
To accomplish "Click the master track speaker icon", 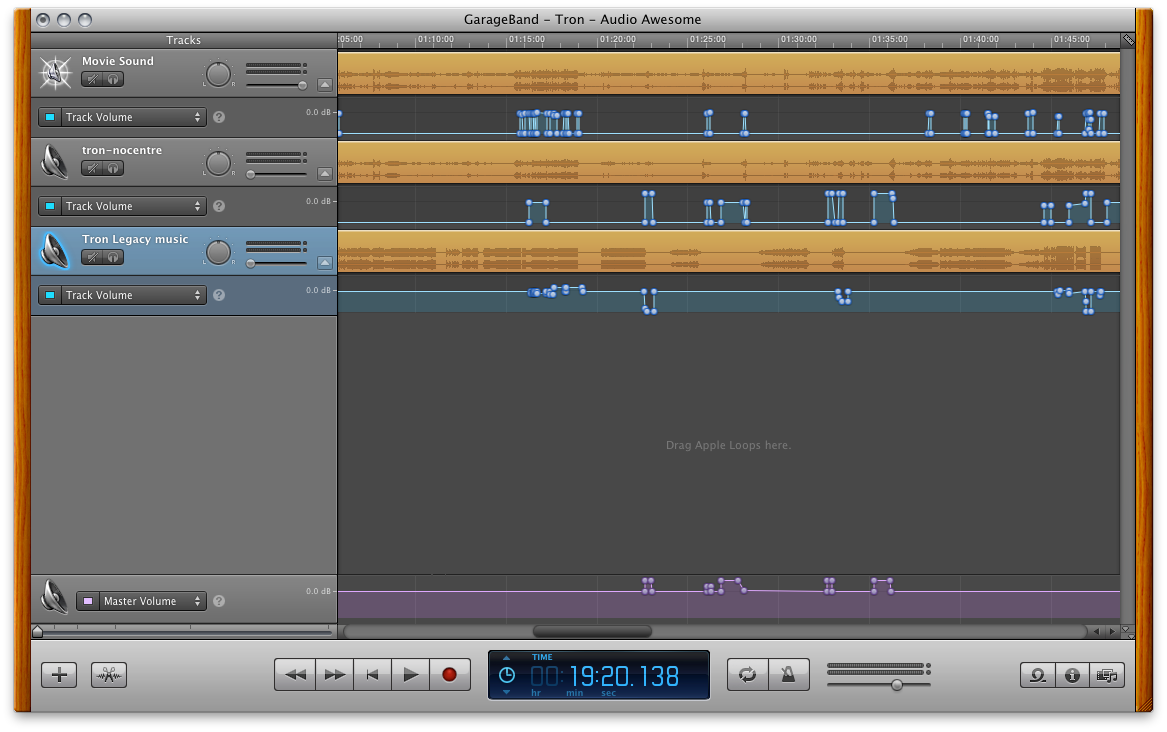I will pyautogui.click(x=54, y=597).
